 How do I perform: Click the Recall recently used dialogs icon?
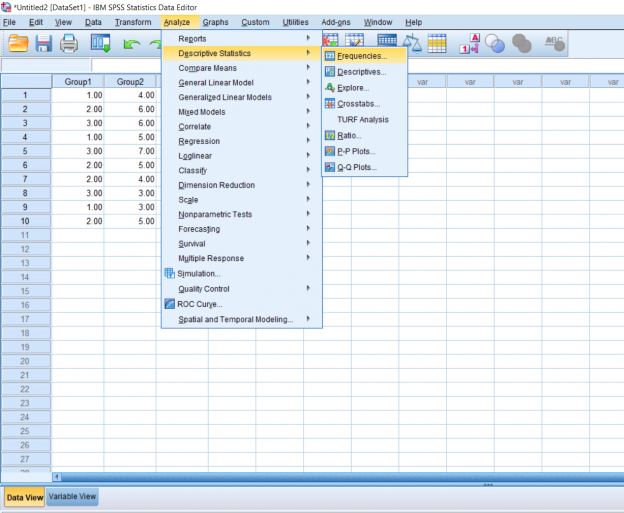[x=100, y=43]
